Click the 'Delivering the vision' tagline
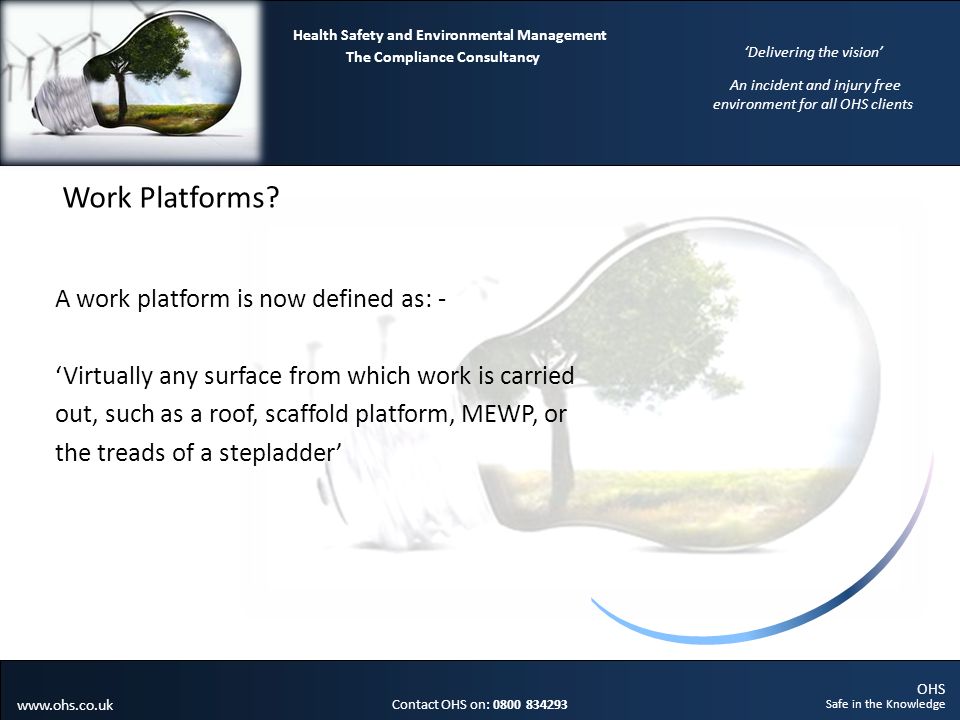The image size is (960, 720). pos(813,52)
